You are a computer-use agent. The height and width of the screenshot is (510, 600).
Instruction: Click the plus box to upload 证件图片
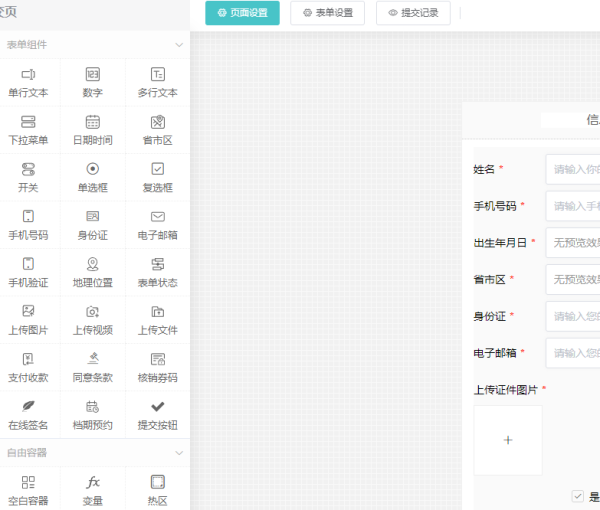(x=508, y=440)
